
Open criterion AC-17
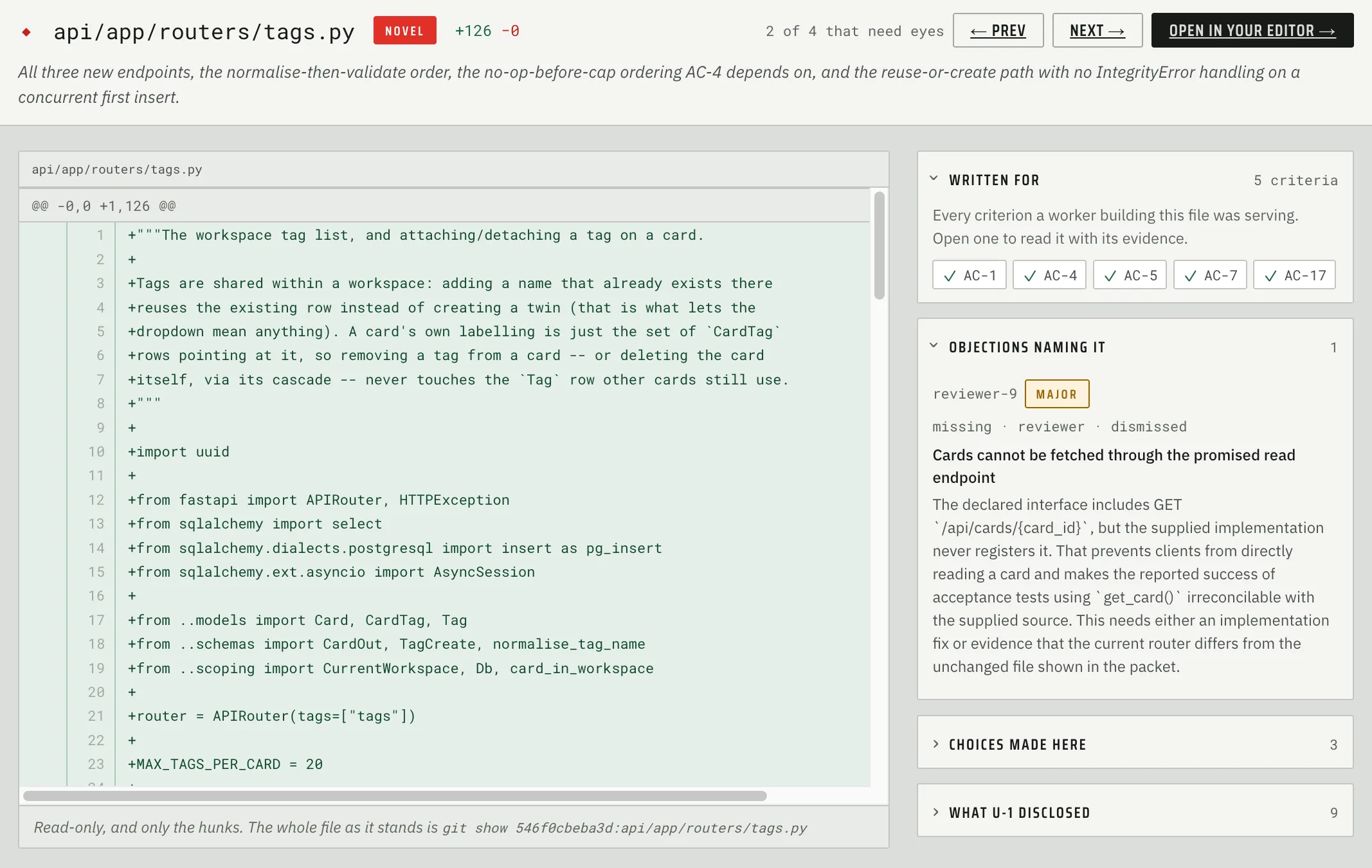[1294, 275]
